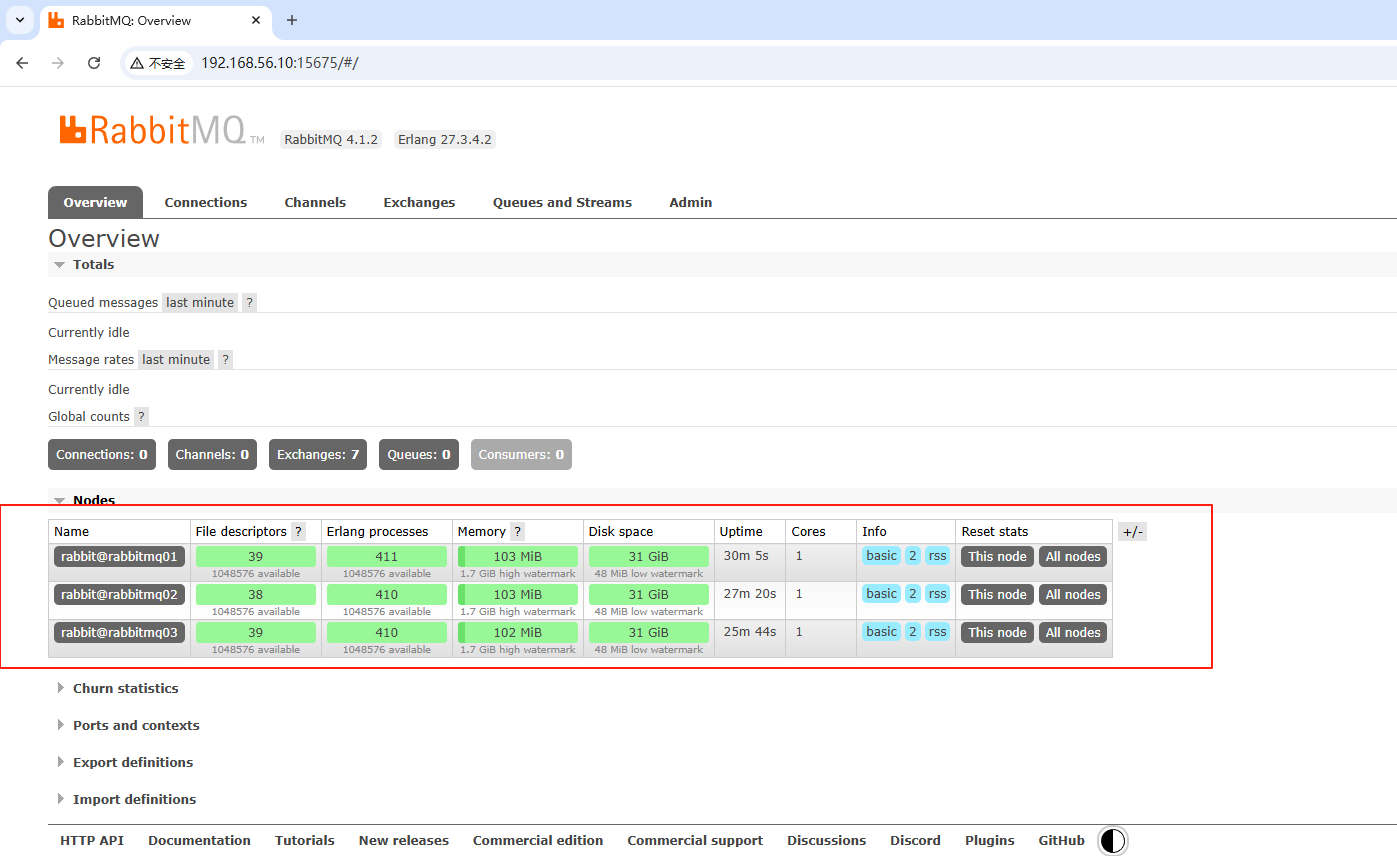Open the Admin tab
Image resolution: width=1397 pixels, height=856 pixels.
[690, 202]
